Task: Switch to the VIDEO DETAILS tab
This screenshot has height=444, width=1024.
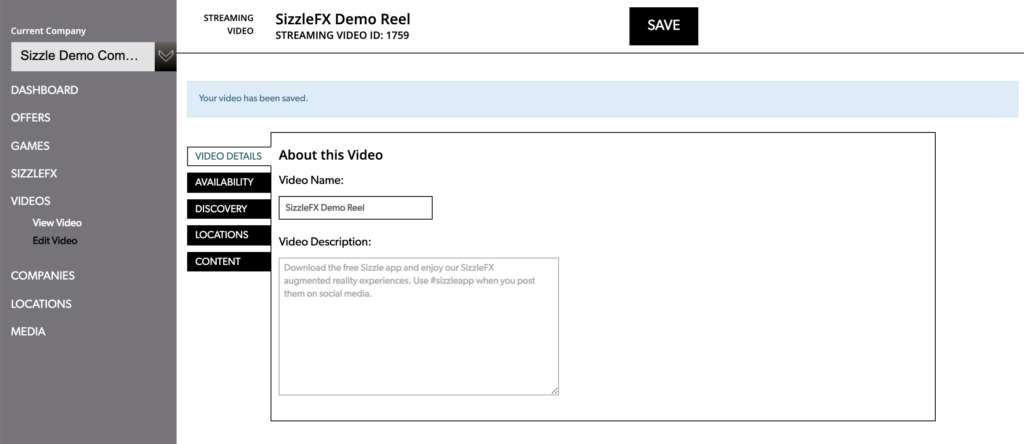Action: click(x=229, y=156)
